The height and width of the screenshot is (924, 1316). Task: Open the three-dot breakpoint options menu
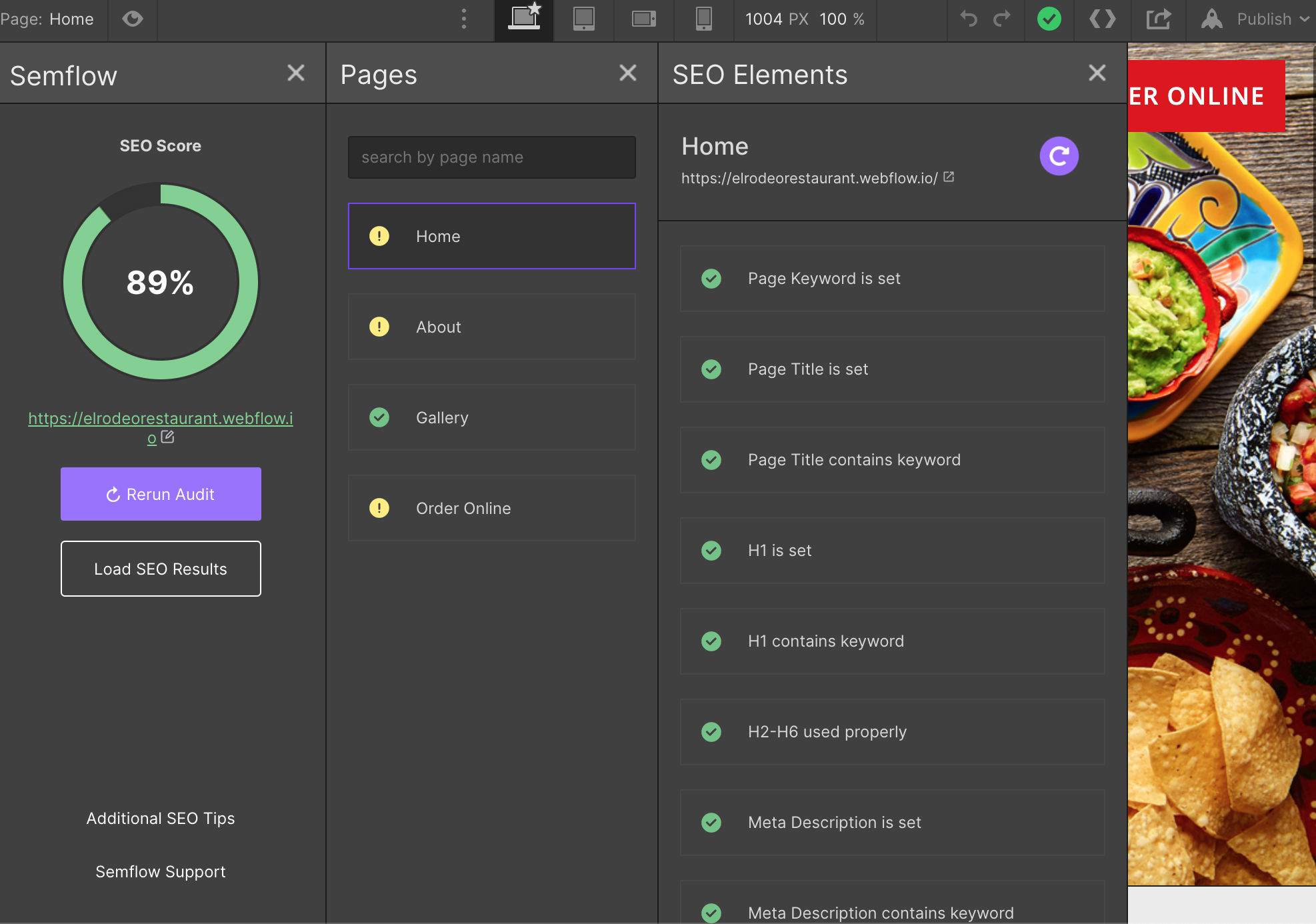[464, 19]
